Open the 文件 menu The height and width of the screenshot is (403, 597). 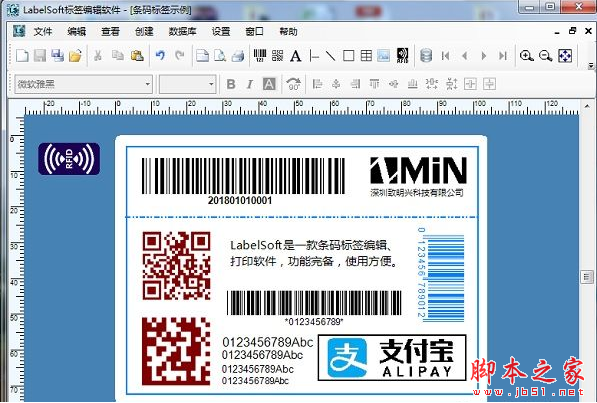(x=43, y=32)
